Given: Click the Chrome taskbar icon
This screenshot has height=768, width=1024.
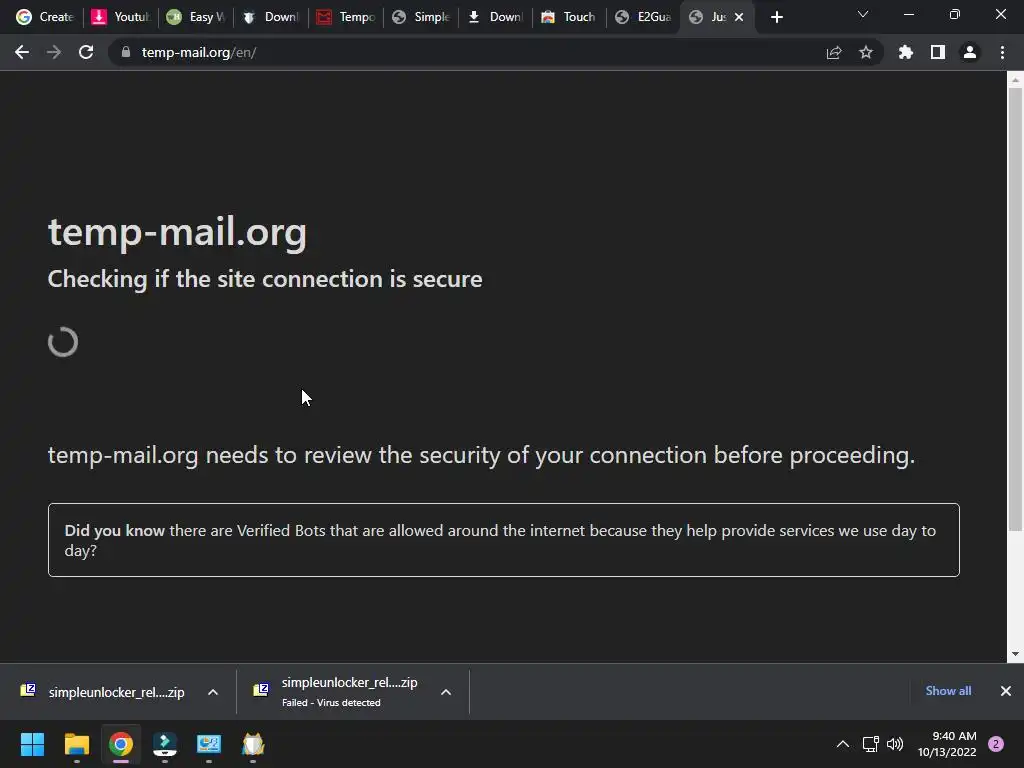Looking at the screenshot, I should pyautogui.click(x=121, y=744).
